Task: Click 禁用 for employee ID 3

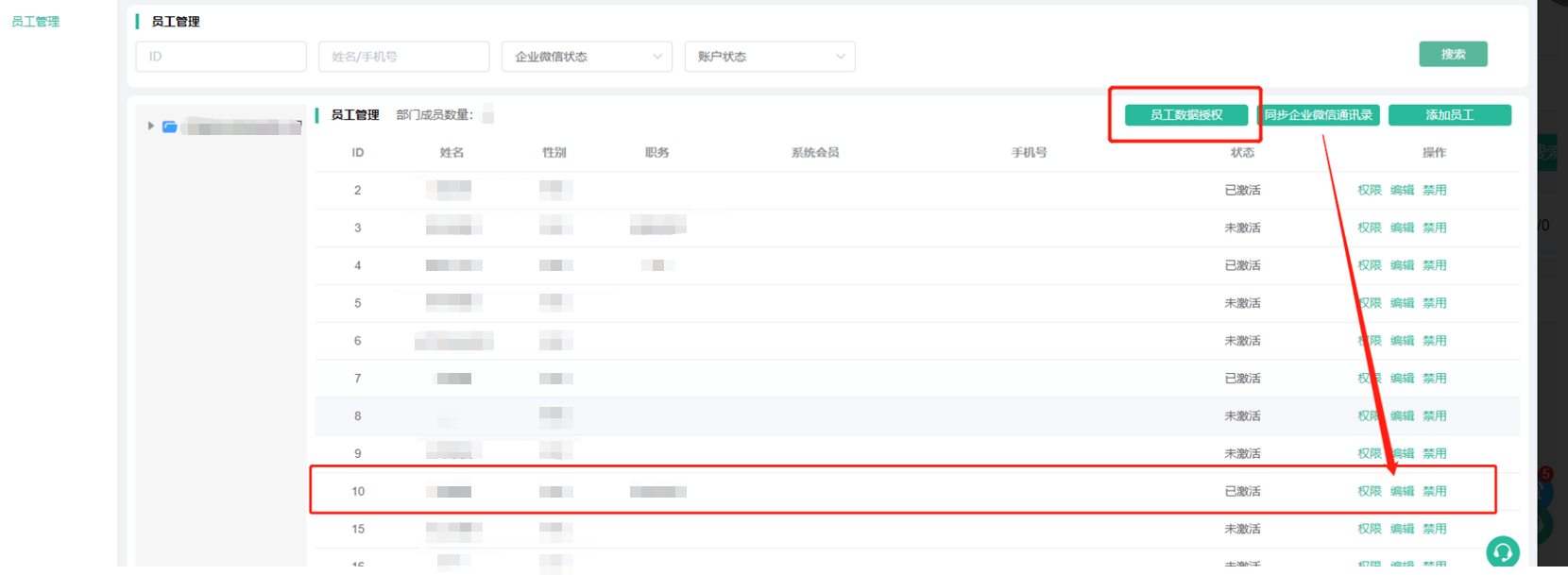Action: [x=1435, y=228]
